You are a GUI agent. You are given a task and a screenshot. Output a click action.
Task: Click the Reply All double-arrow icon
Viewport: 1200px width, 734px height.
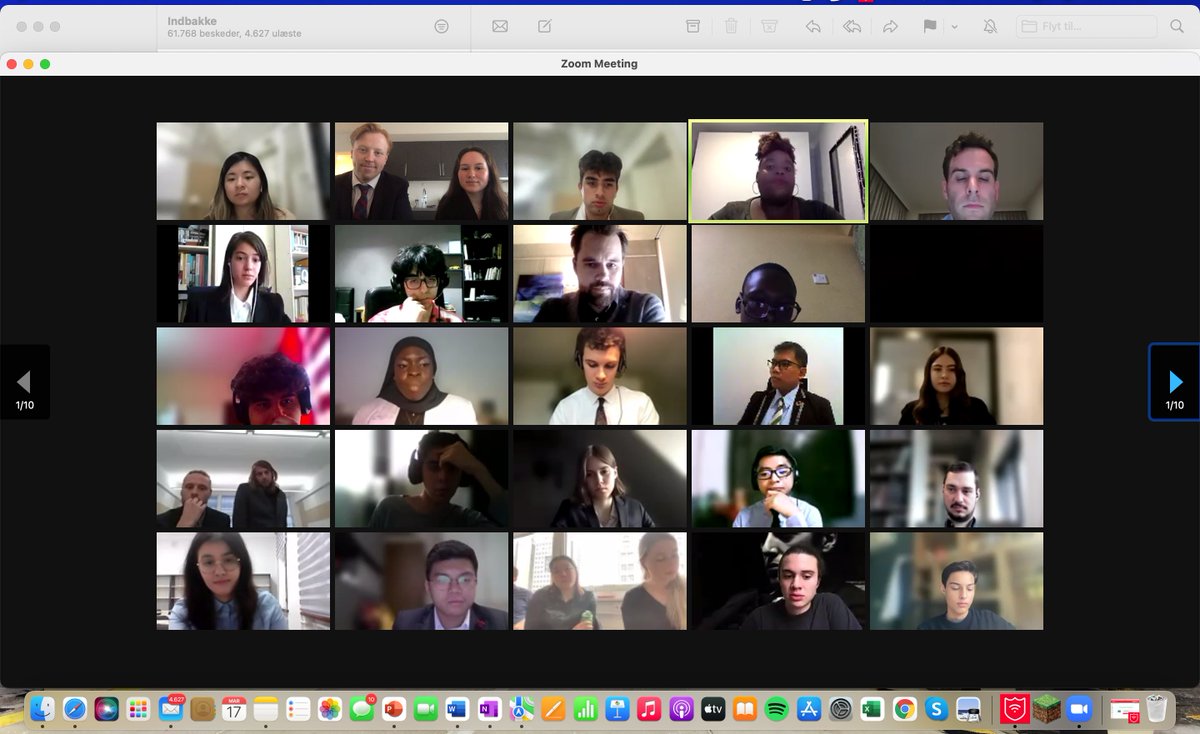pos(851,26)
